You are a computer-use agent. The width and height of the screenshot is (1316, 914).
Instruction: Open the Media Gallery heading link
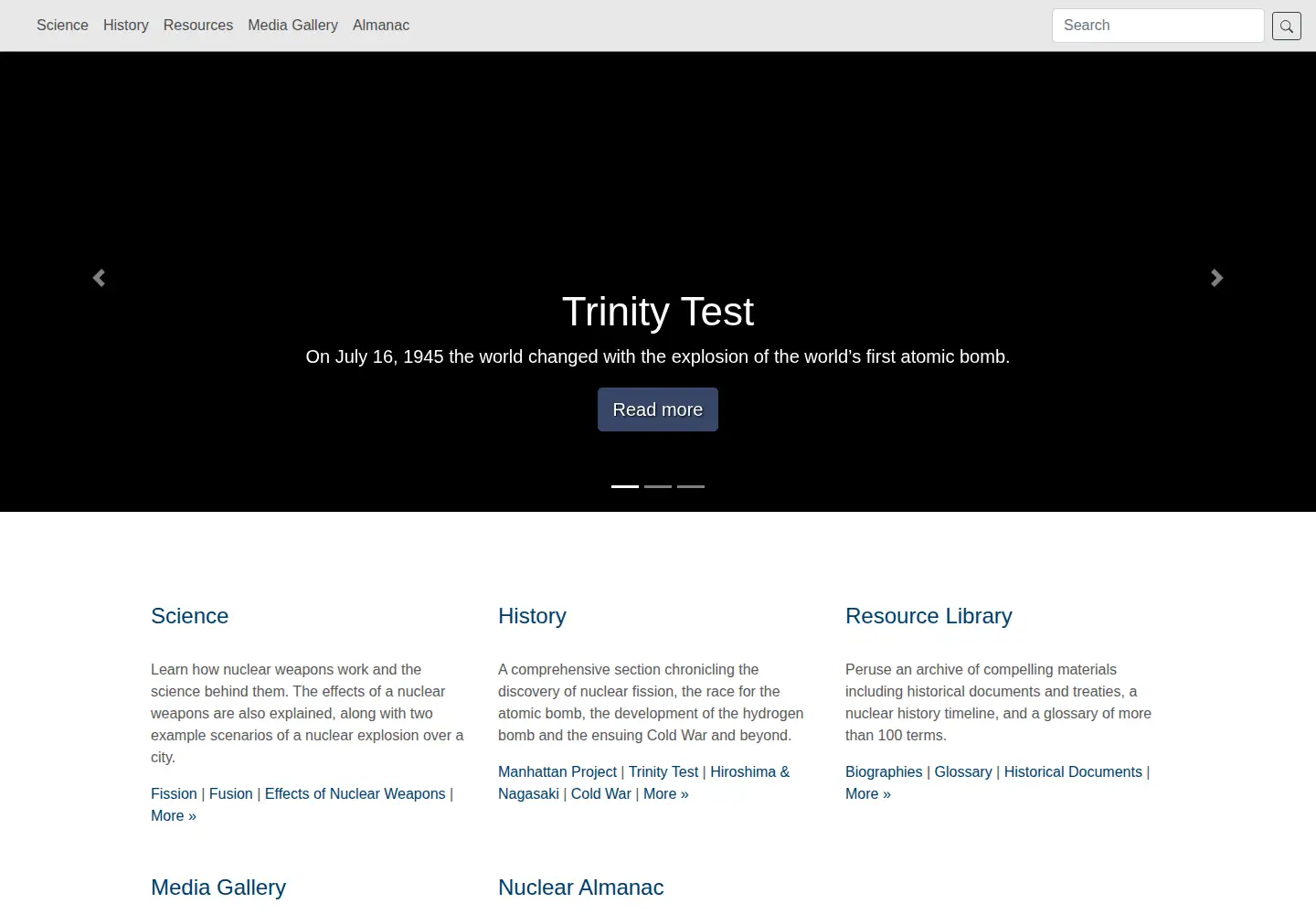pos(218,887)
